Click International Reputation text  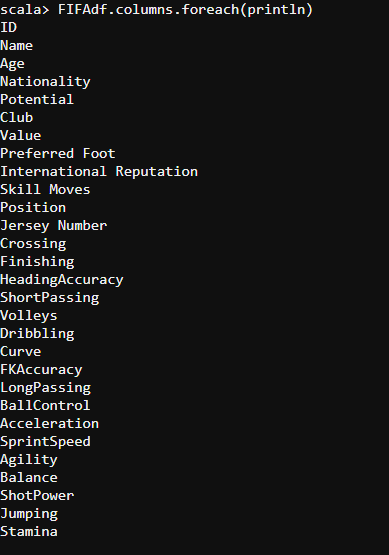(x=99, y=172)
